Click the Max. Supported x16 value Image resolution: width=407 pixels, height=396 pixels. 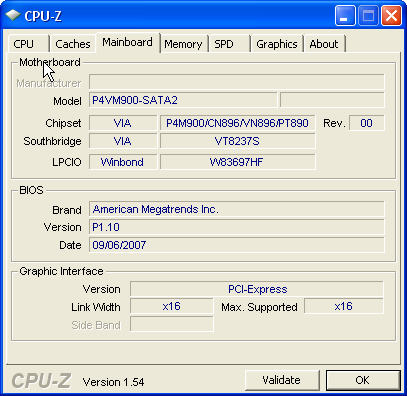[344, 306]
